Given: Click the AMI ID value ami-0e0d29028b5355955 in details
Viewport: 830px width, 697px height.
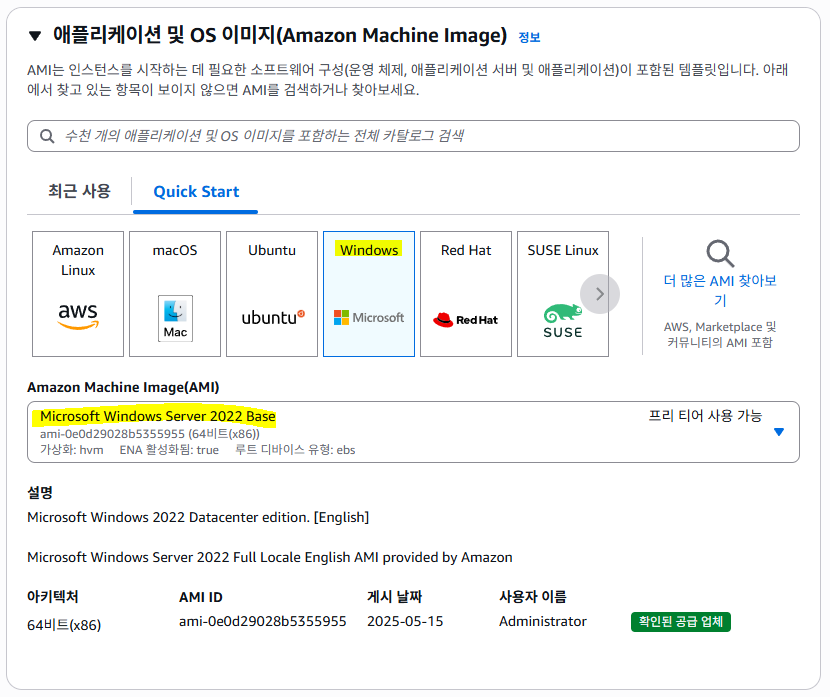Looking at the screenshot, I should point(263,621).
